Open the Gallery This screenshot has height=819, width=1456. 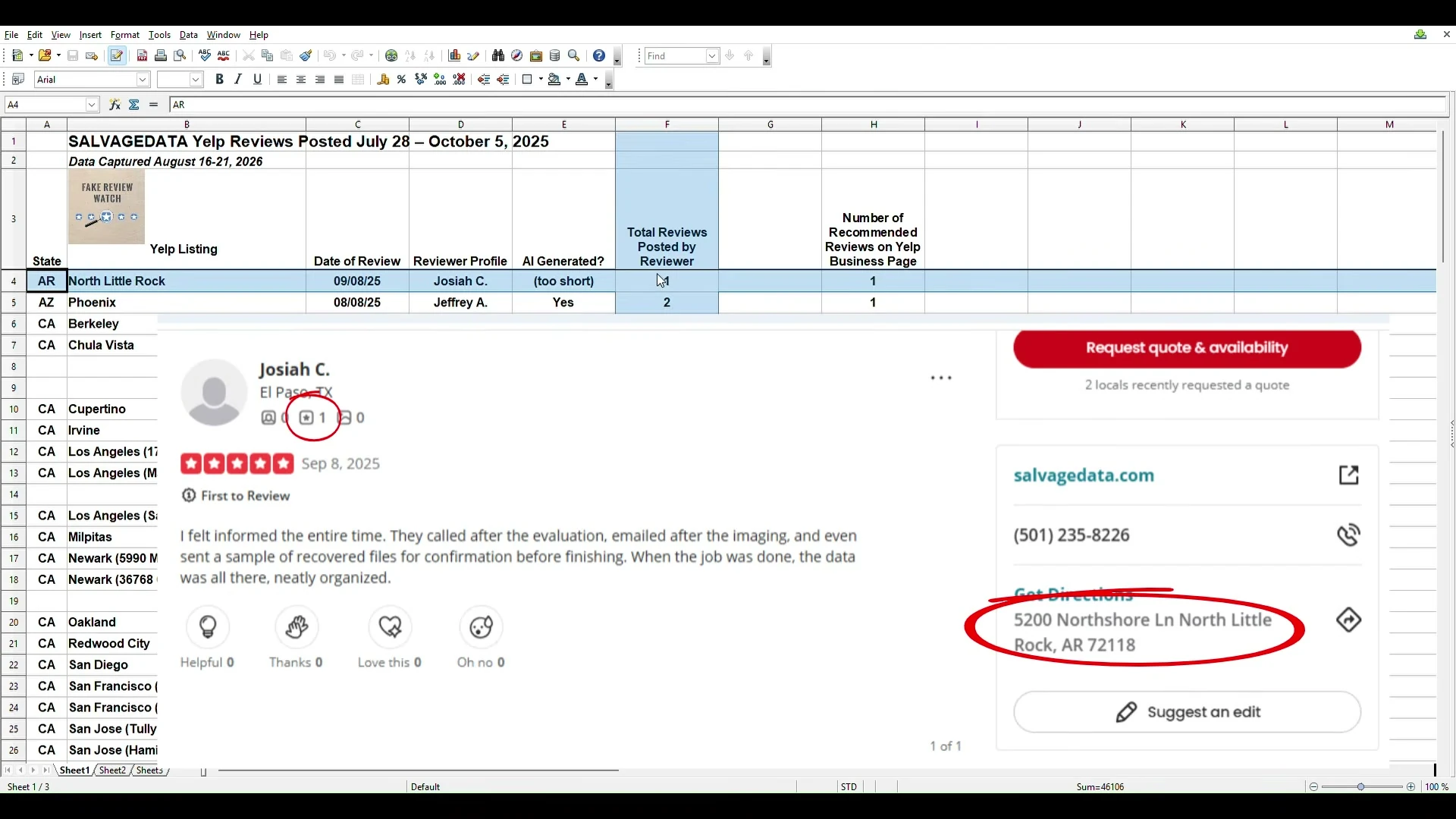point(536,55)
